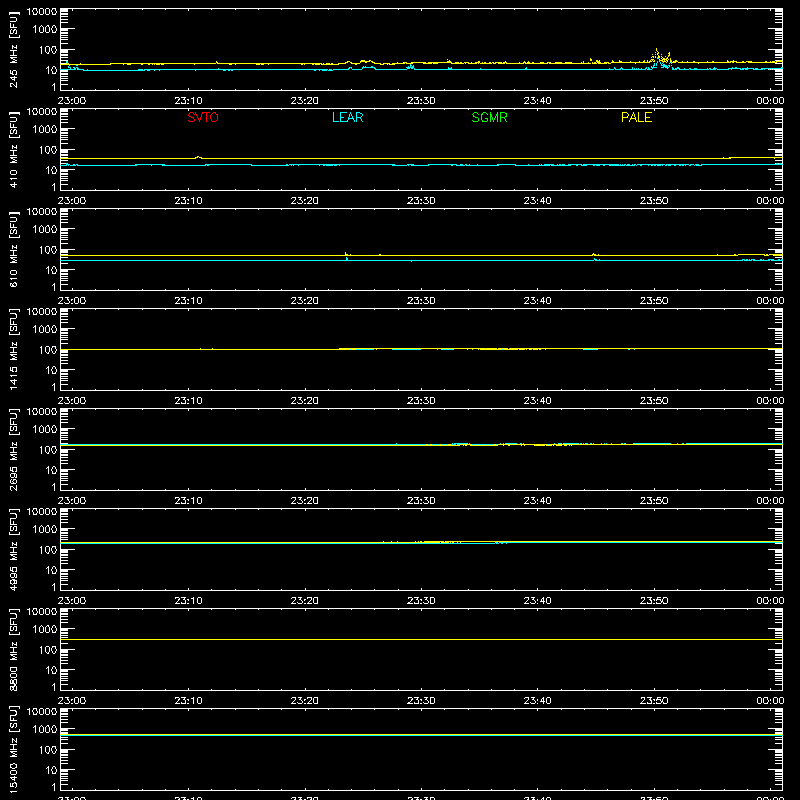
Task: Click the 23:10 time label under 4995 MHz plot
Action: (188, 601)
